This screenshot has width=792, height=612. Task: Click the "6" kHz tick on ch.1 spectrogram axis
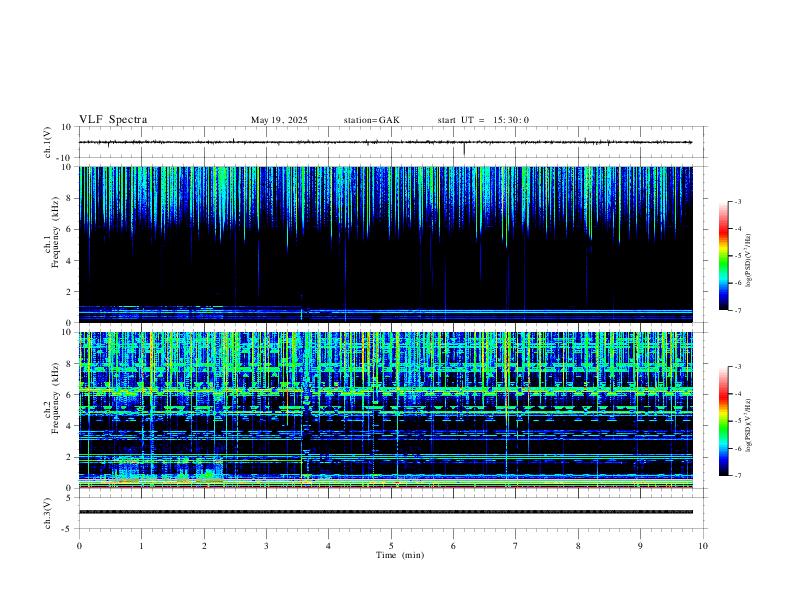coord(70,229)
